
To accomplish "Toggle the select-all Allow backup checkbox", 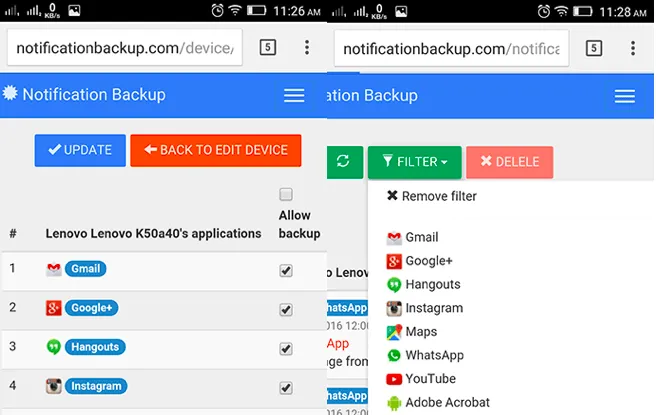I will coord(286,194).
